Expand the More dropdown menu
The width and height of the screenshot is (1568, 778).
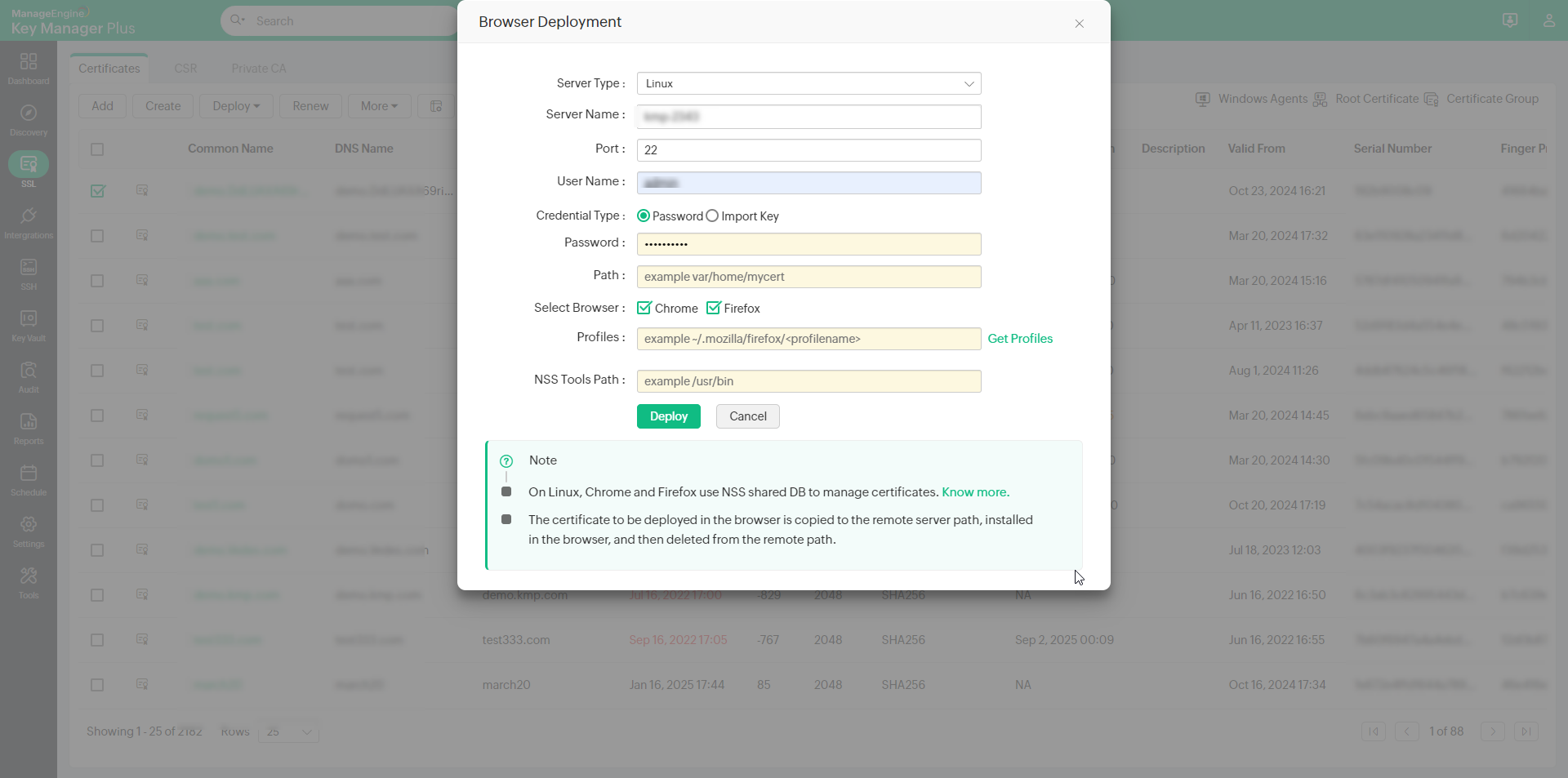(x=379, y=106)
